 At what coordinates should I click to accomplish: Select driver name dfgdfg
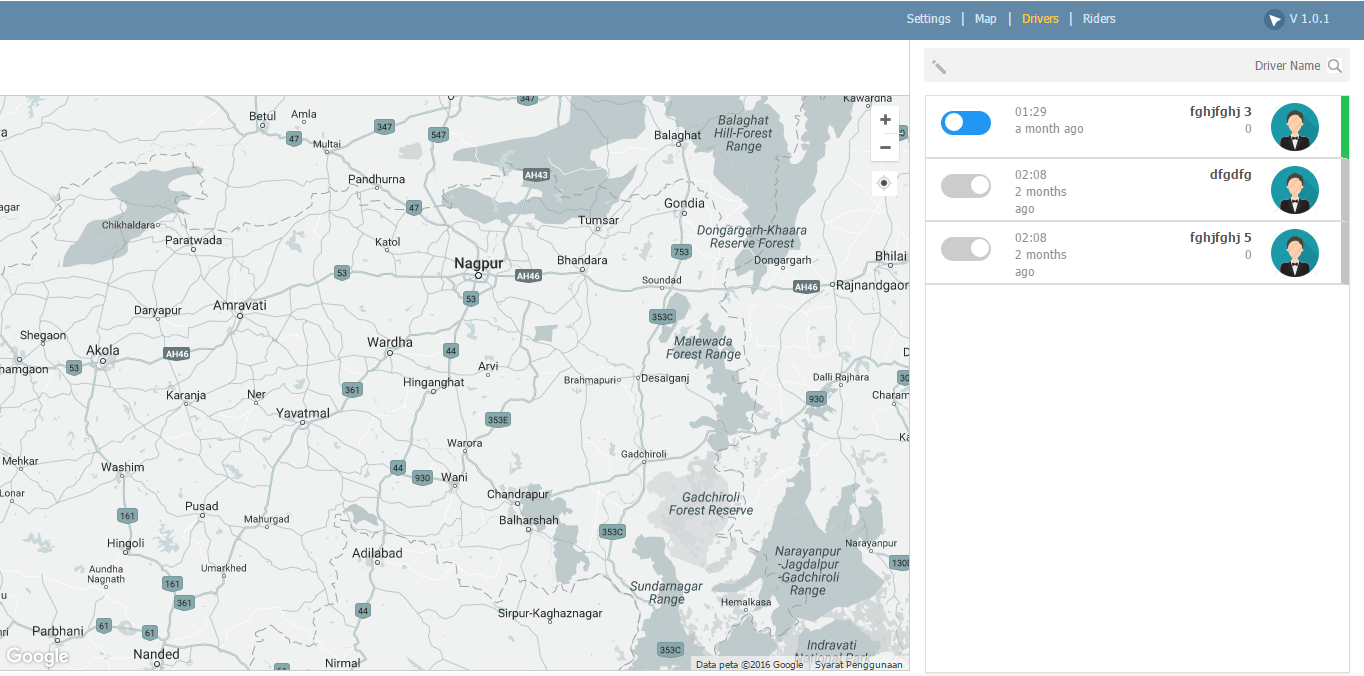click(1230, 174)
